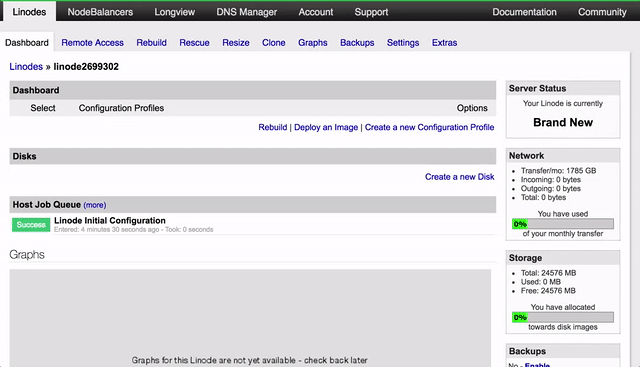Click the Transfer/mo: 1785 GB entry
The height and width of the screenshot is (367, 640).
pos(558,171)
